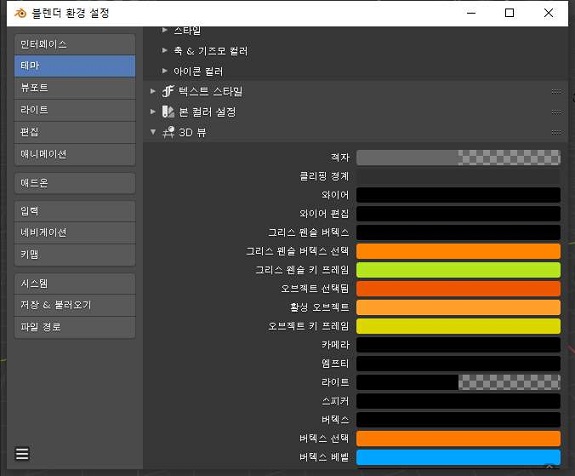
Task: Minimize the 블렌더 환경 설정 window
Action: (x=471, y=13)
